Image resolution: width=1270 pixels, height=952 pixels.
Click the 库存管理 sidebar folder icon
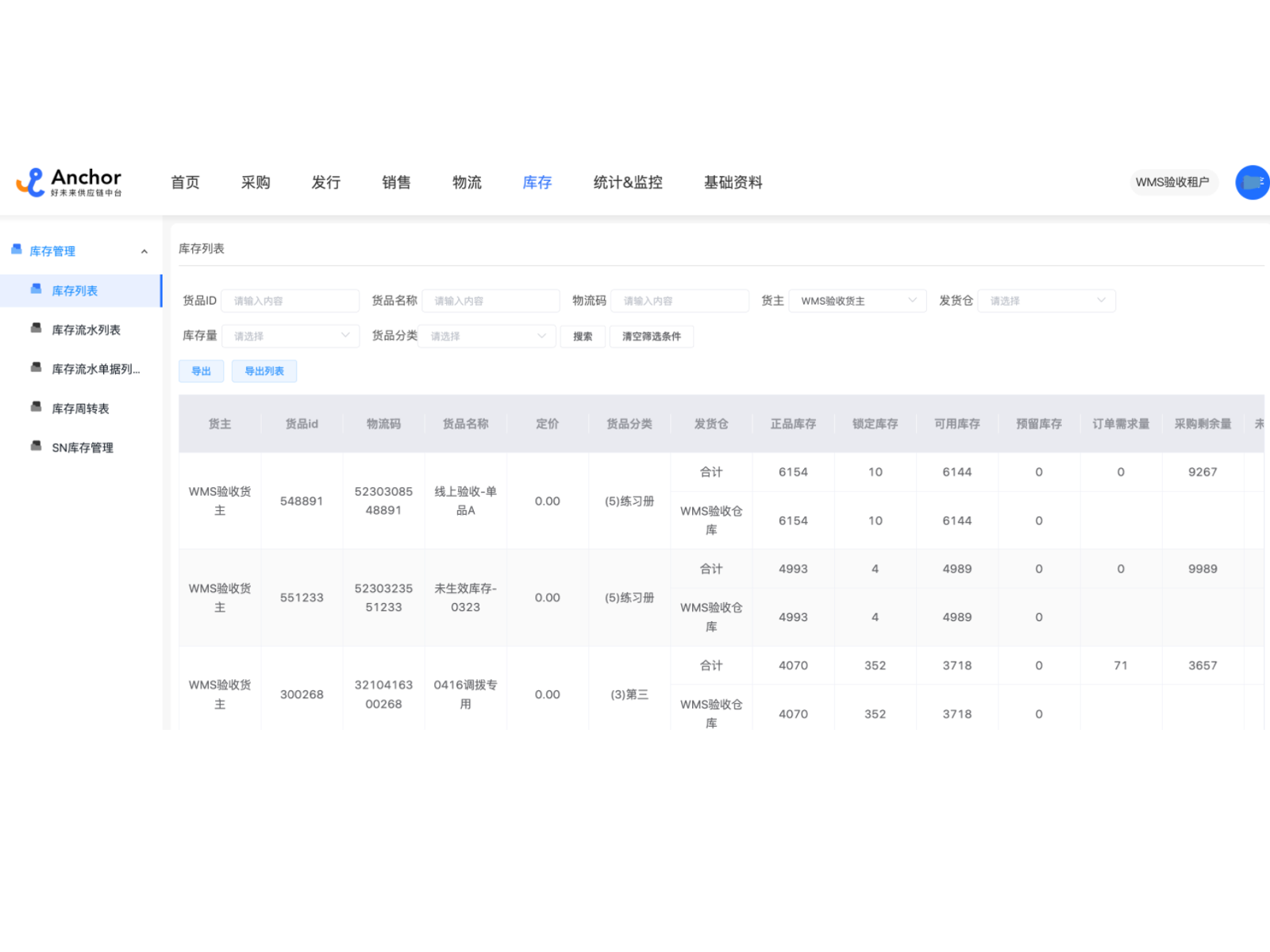tap(16, 250)
